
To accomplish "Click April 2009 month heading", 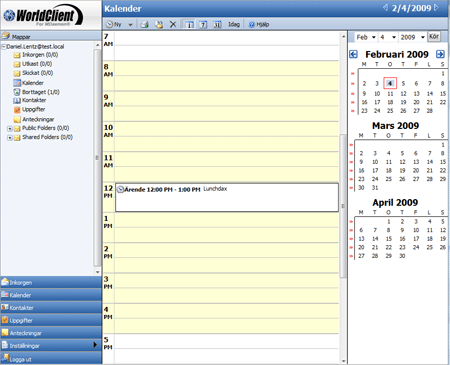I will 395,202.
